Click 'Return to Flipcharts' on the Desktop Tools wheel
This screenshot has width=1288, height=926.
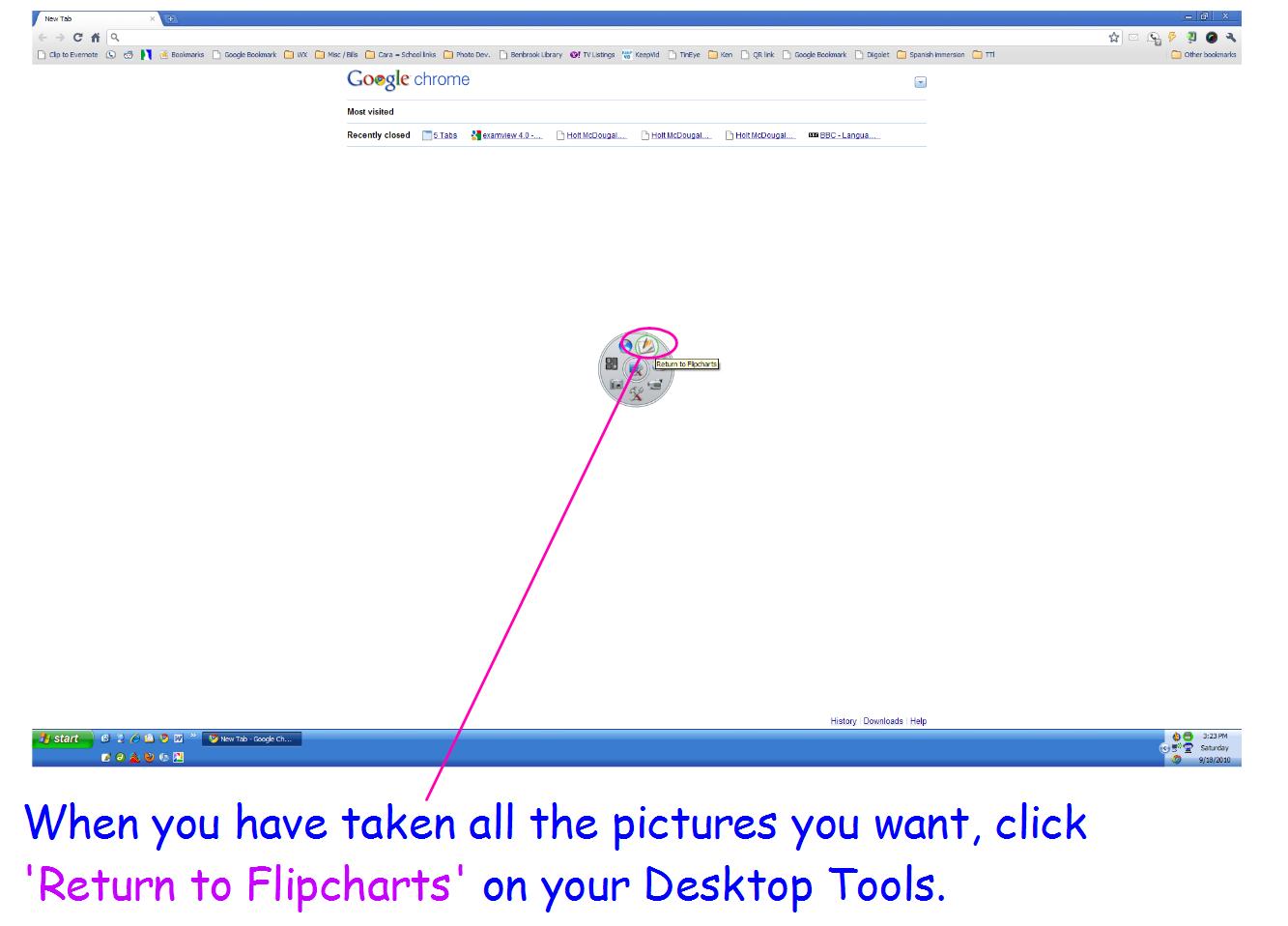pos(646,345)
